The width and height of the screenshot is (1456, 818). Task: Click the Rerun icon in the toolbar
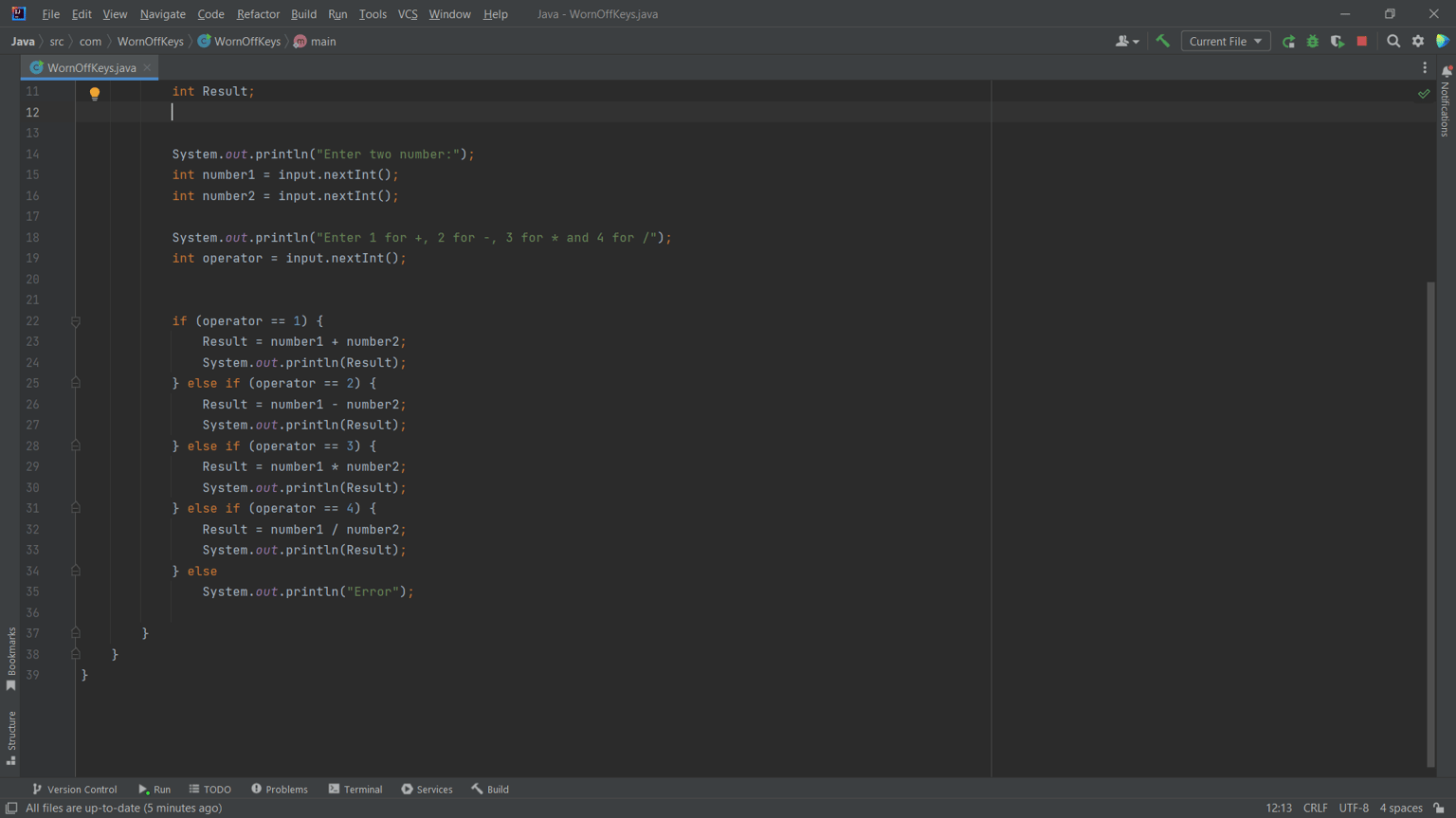[1288, 41]
